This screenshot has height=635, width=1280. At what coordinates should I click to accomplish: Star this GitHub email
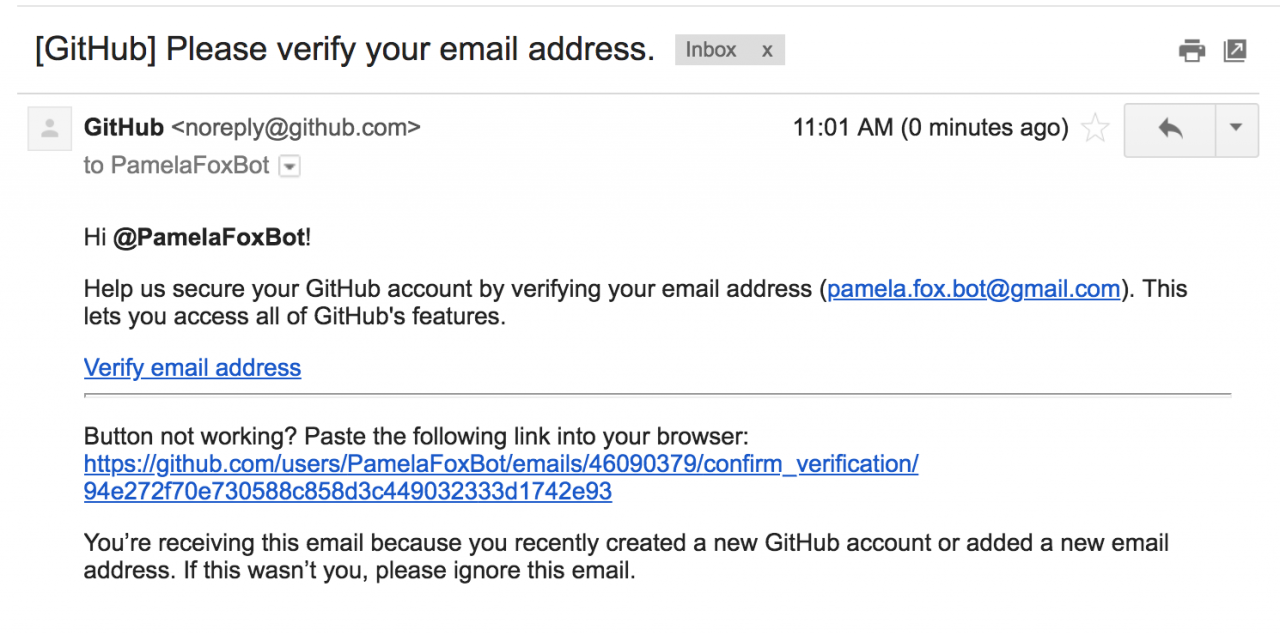coord(1096,128)
